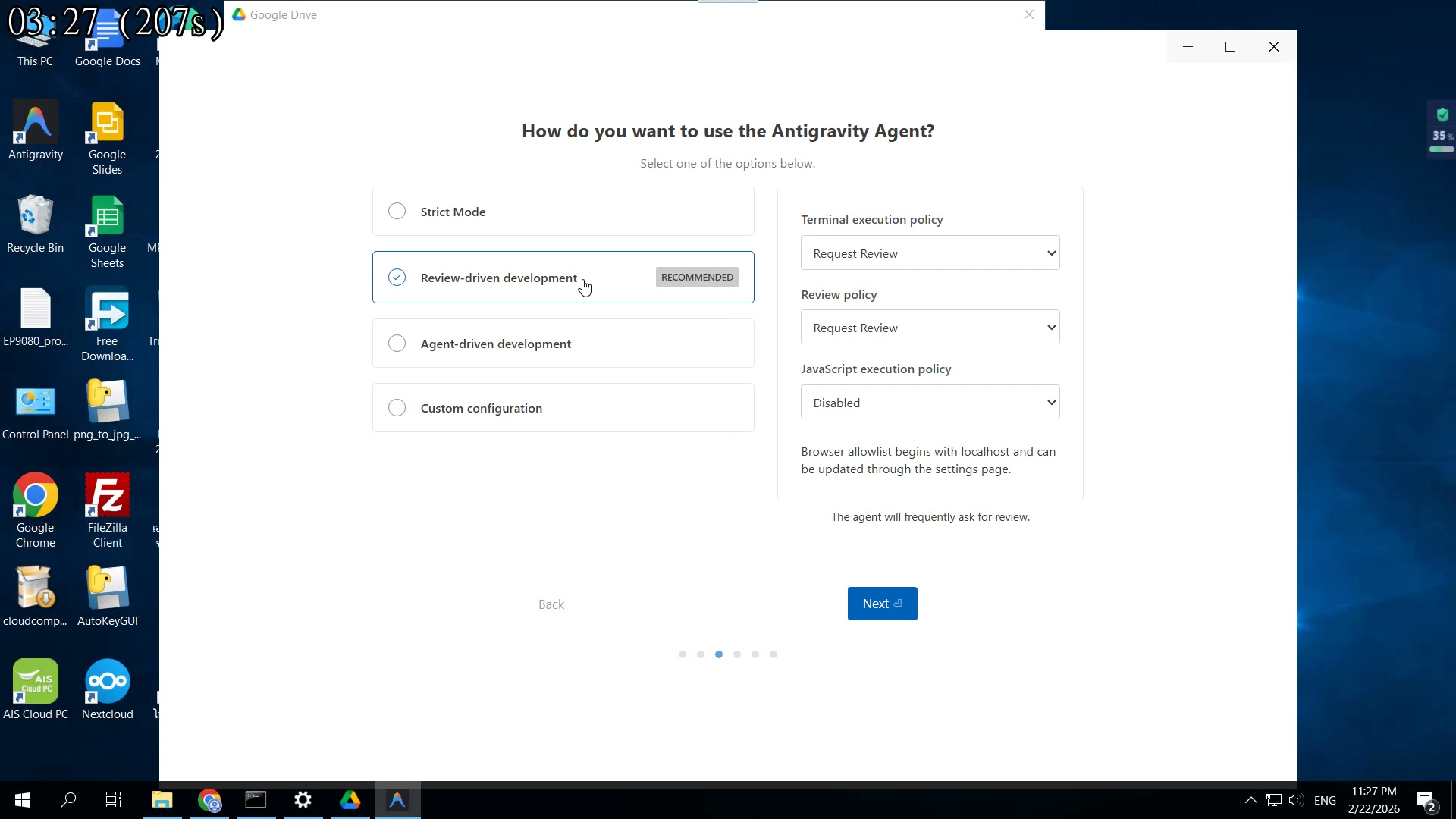
Task: Click the Next button
Action: (x=881, y=603)
